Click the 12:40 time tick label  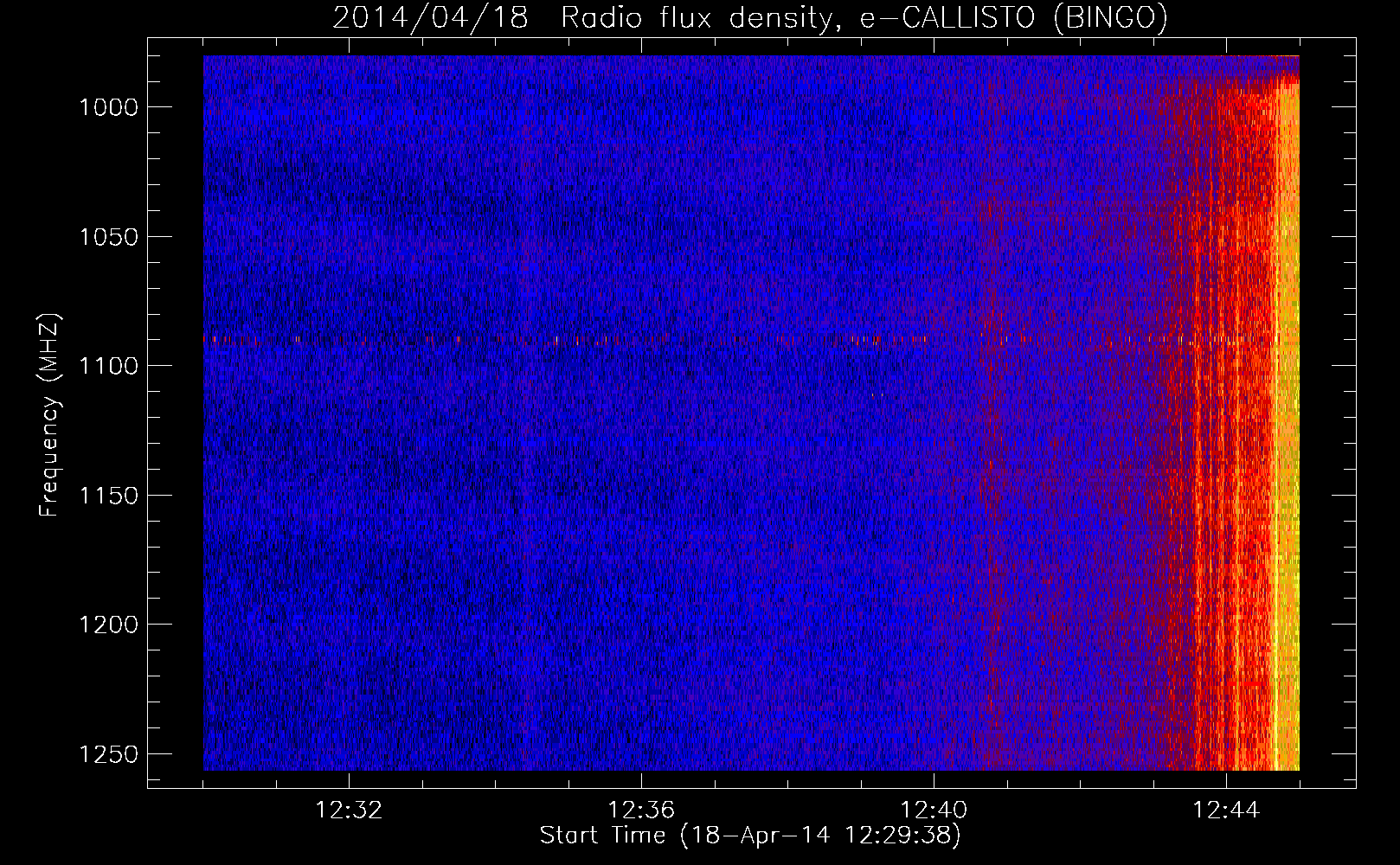934,811
